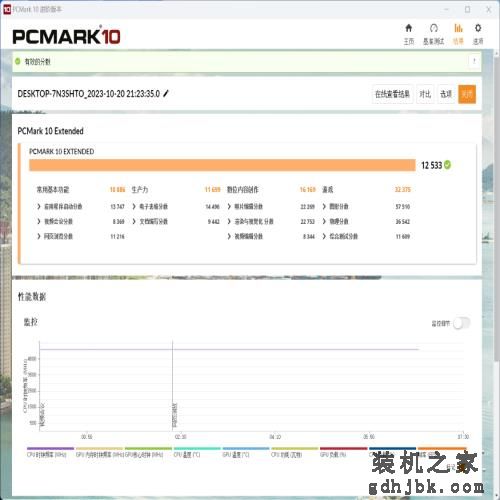This screenshot has width=500, height=500.
Task: Open the Options gear in the top navigation
Action: (x=478, y=34)
